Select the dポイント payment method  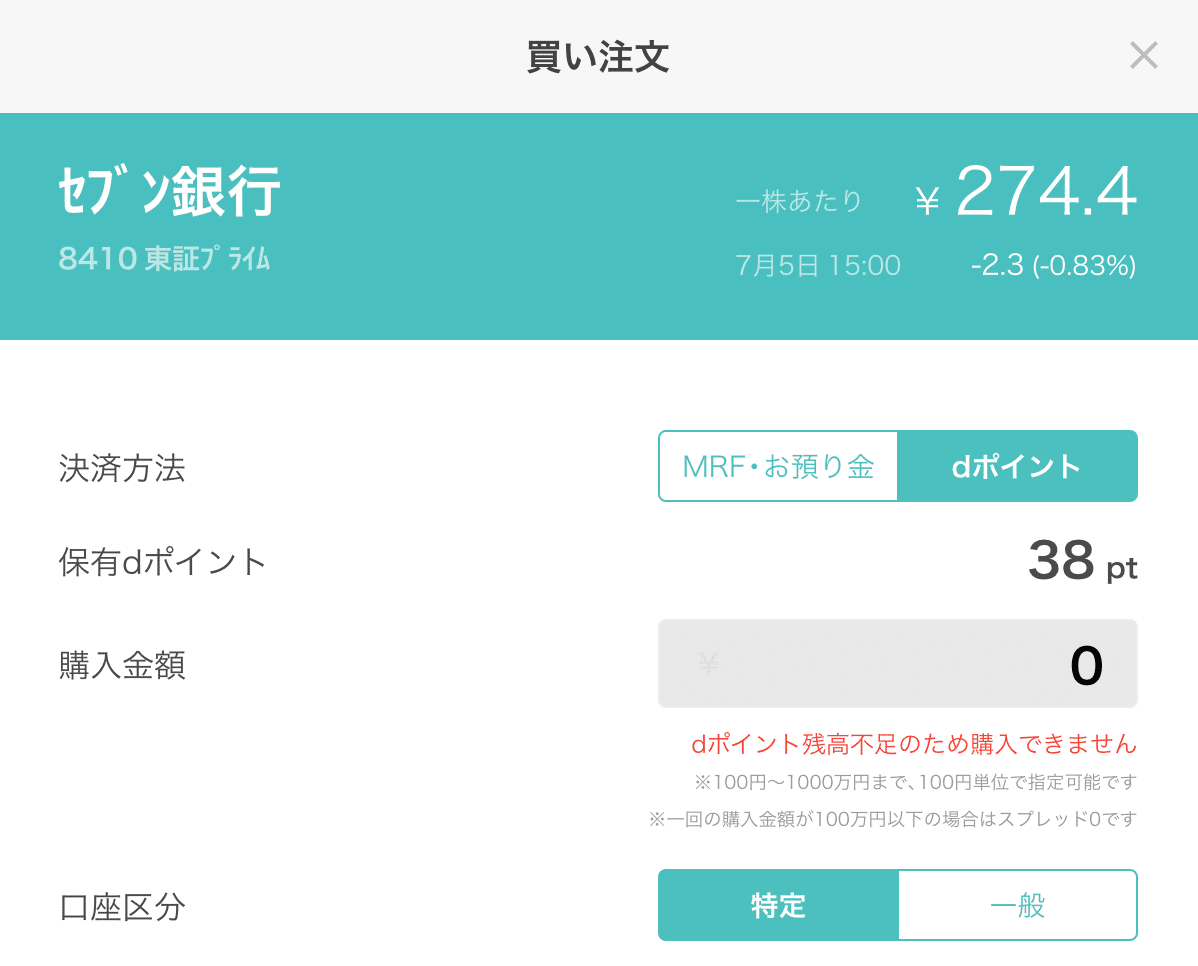point(1018,465)
